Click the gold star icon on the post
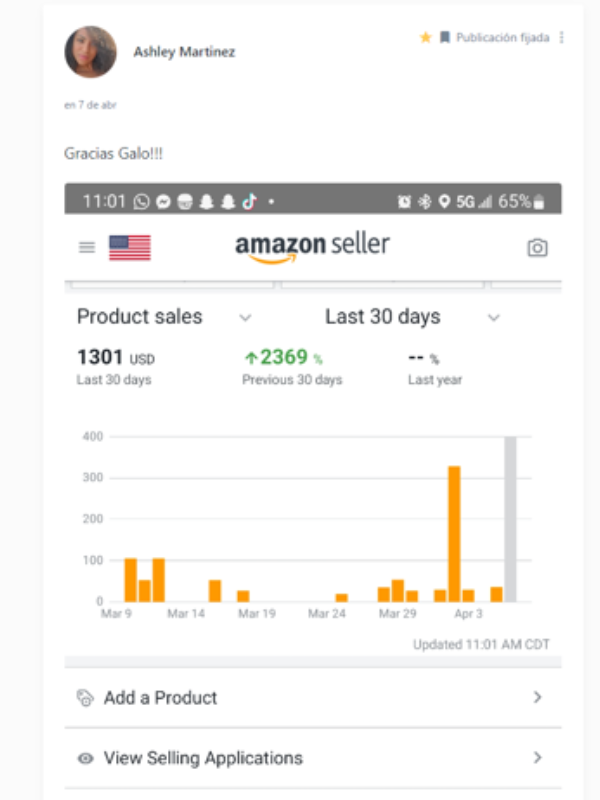600x800 pixels. [425, 38]
